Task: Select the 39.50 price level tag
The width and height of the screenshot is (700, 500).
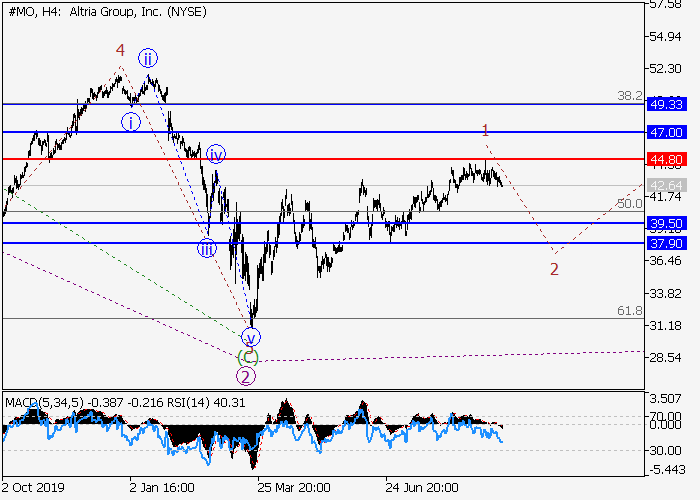Action: pyautogui.click(x=665, y=223)
